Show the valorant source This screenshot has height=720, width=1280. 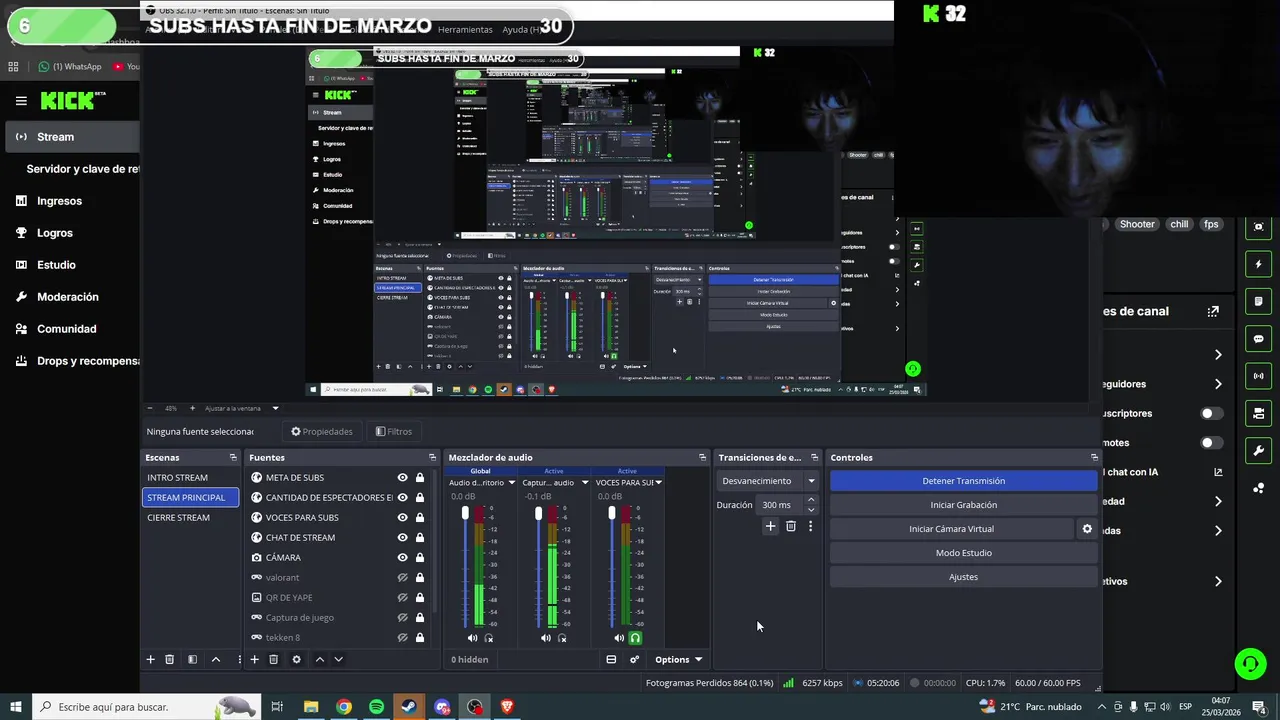tap(402, 578)
